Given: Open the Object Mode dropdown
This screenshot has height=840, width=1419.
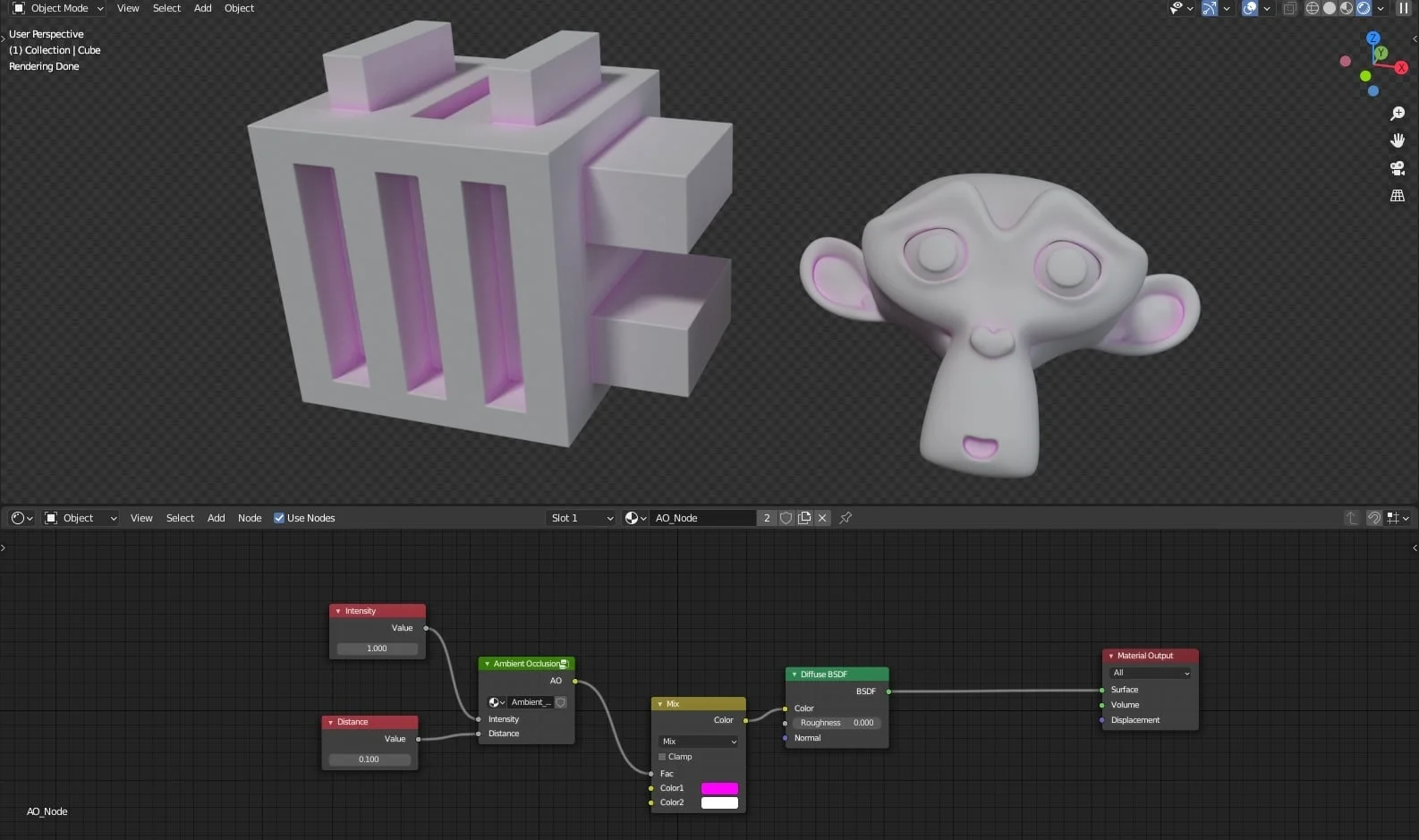Looking at the screenshot, I should tap(58, 8).
